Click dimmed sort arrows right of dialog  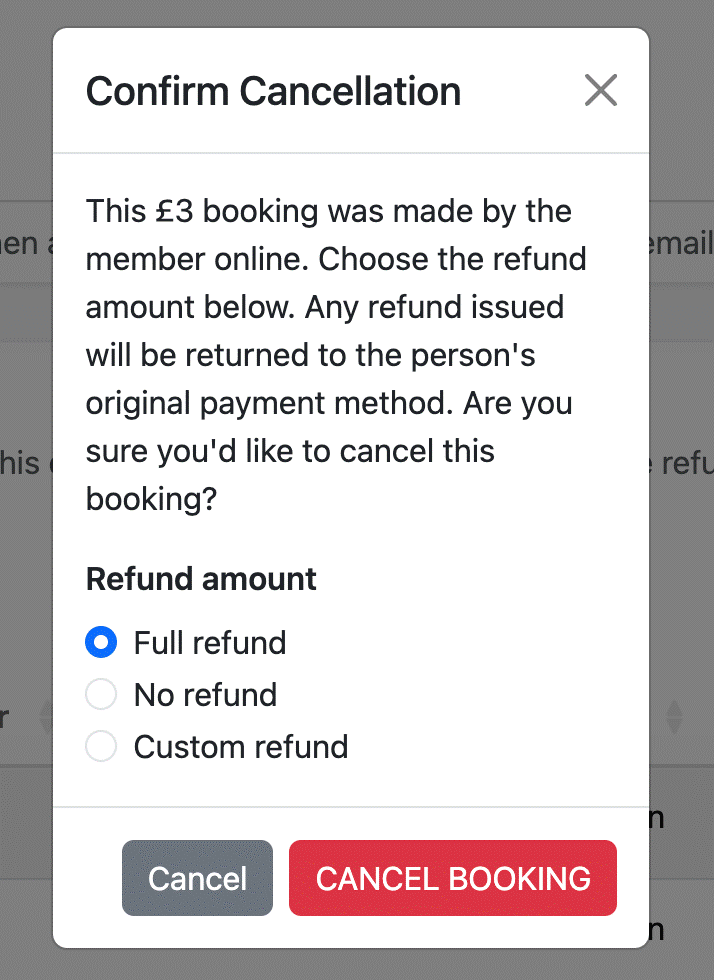coord(674,716)
